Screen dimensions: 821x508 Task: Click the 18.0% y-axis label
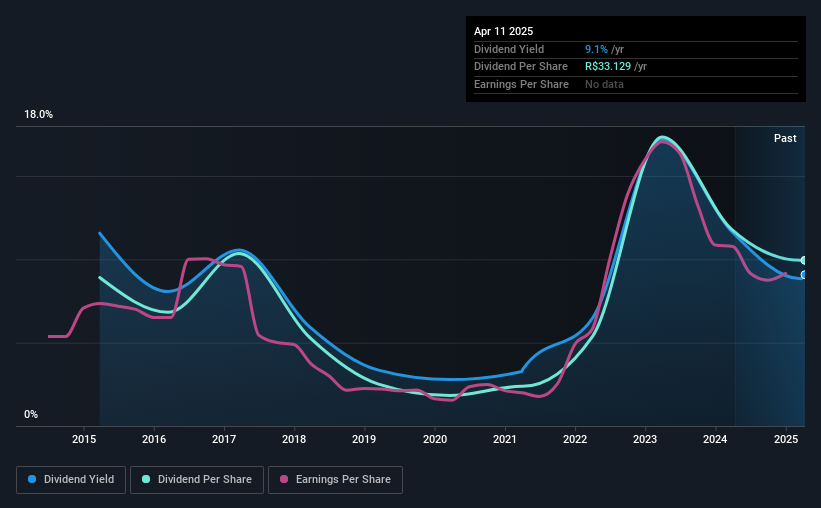point(38,115)
